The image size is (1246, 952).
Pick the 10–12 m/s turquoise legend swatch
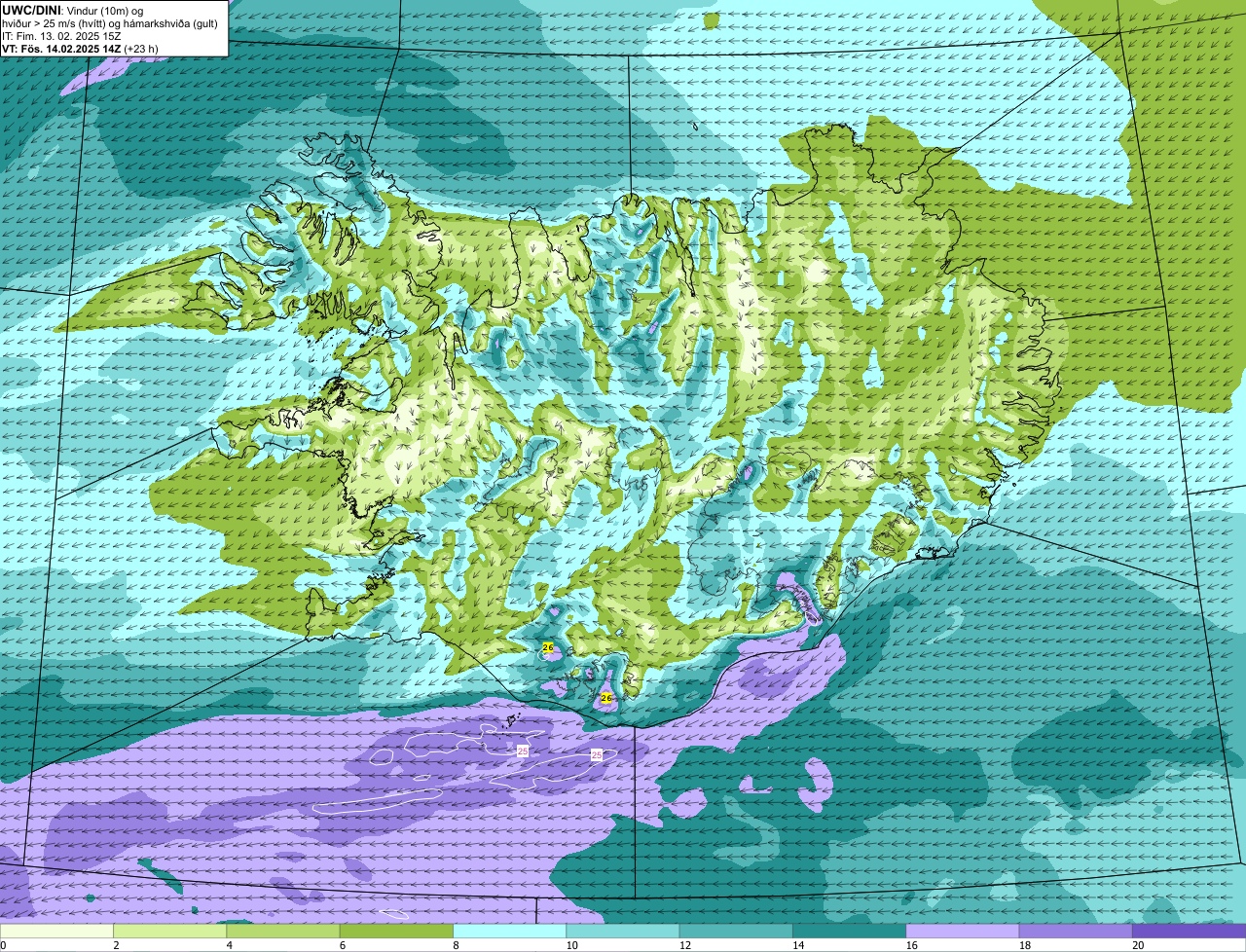[623, 931]
